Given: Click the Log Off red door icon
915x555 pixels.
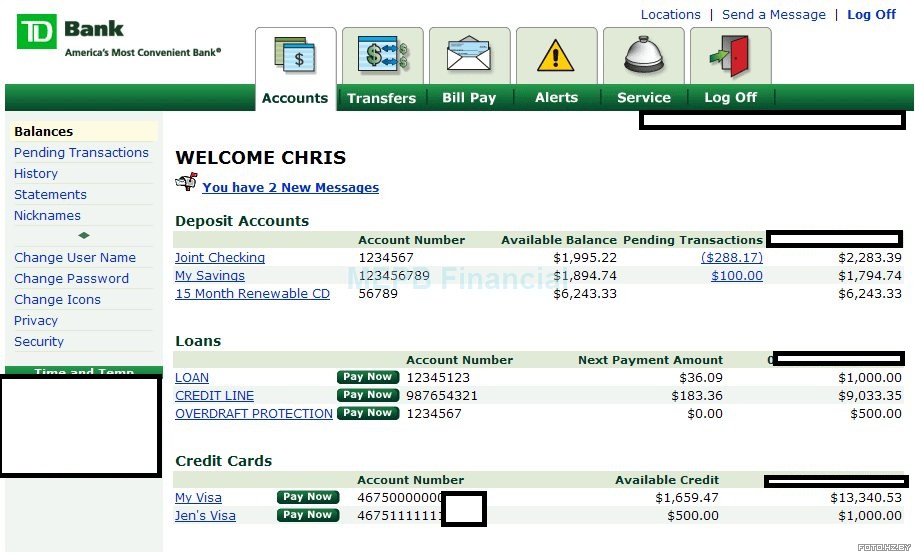Looking at the screenshot, I should 729,56.
